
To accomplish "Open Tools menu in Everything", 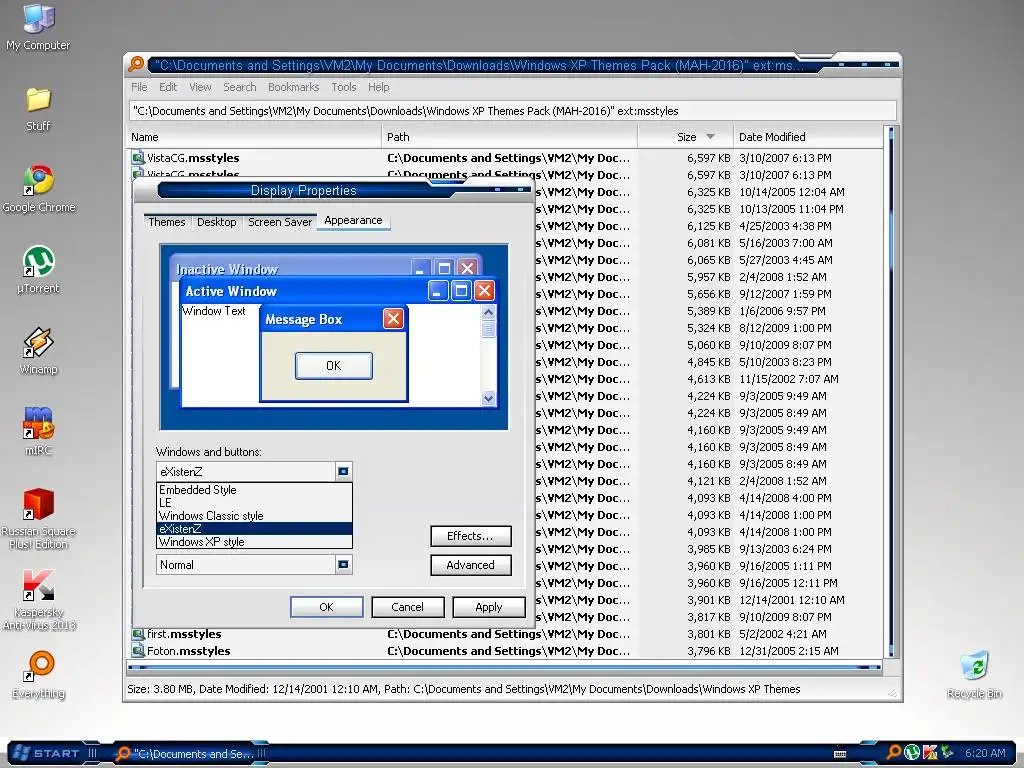I will (x=344, y=87).
